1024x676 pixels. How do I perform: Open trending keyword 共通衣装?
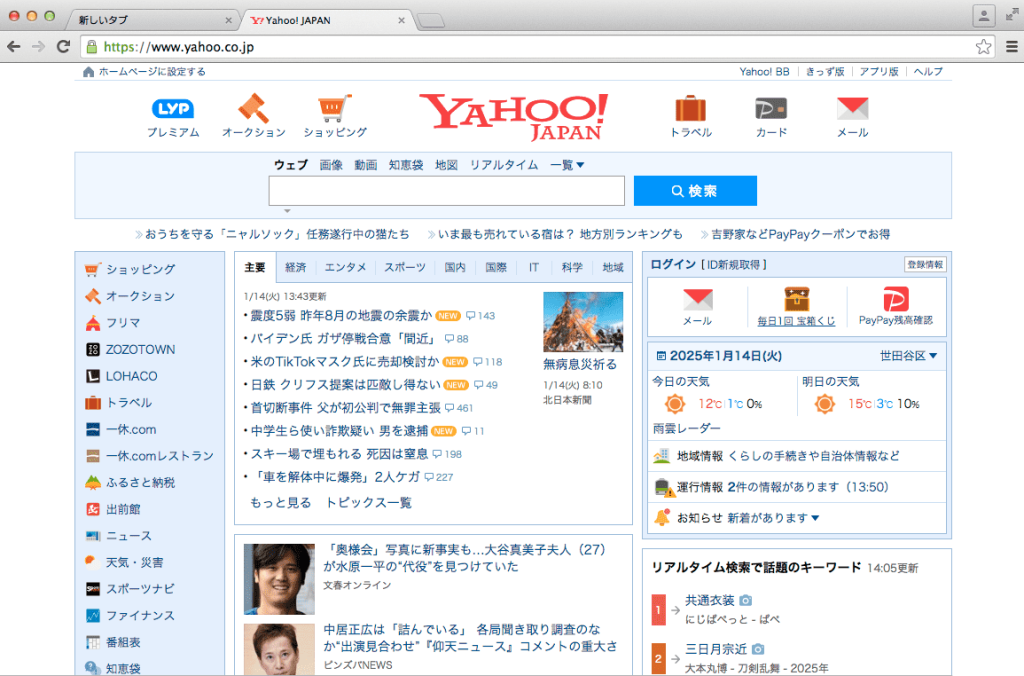click(x=709, y=600)
